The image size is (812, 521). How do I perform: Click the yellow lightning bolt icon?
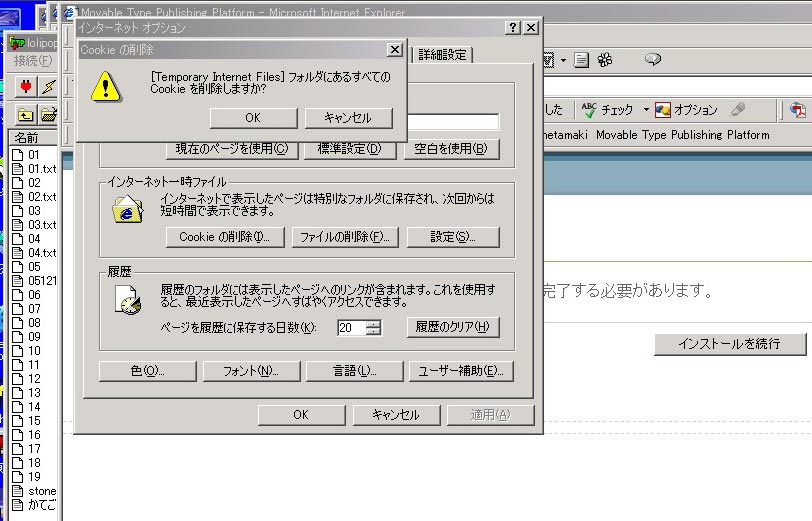point(48,86)
